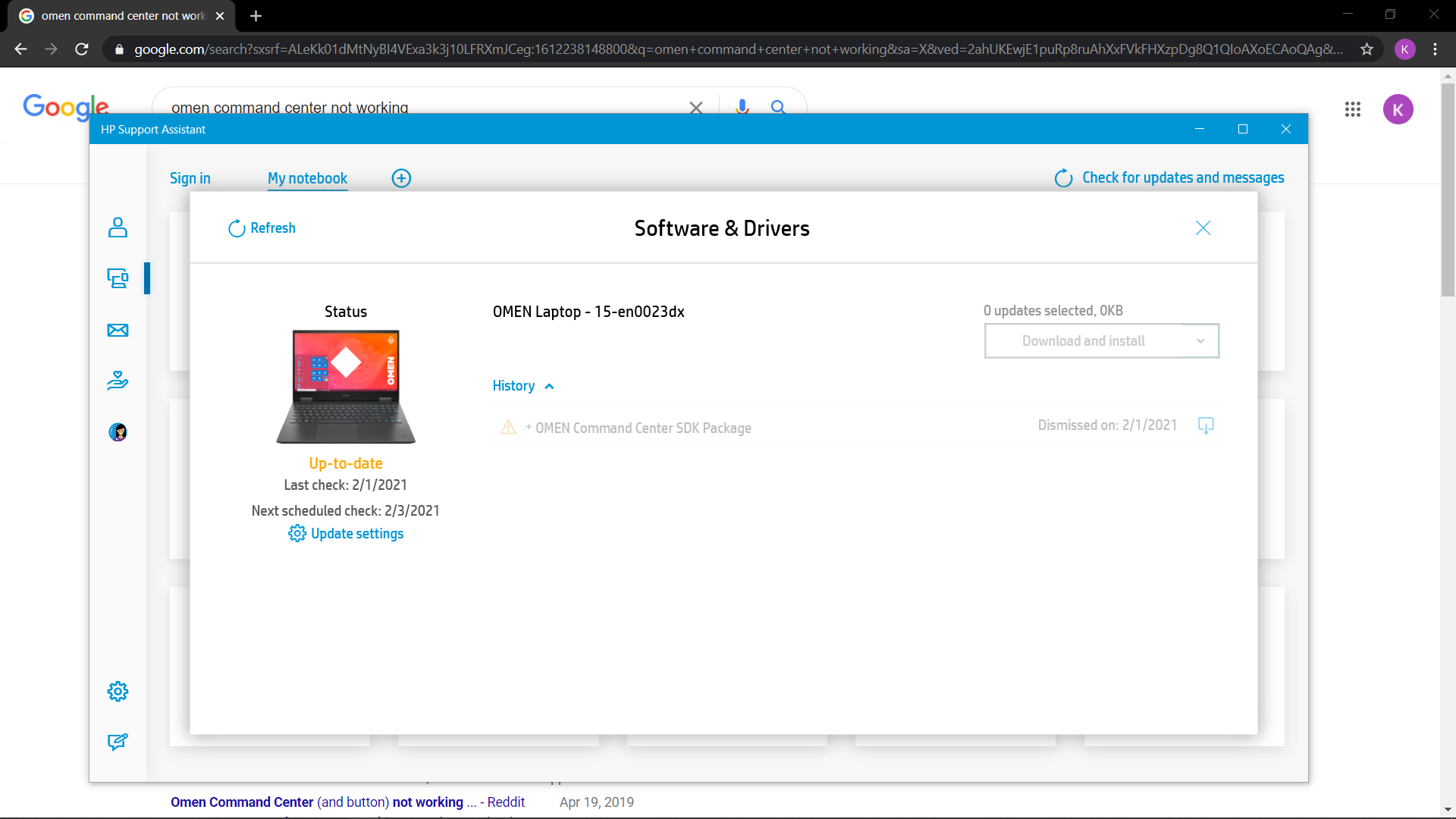Click Sign in link
The image size is (1456, 819).
(x=190, y=178)
